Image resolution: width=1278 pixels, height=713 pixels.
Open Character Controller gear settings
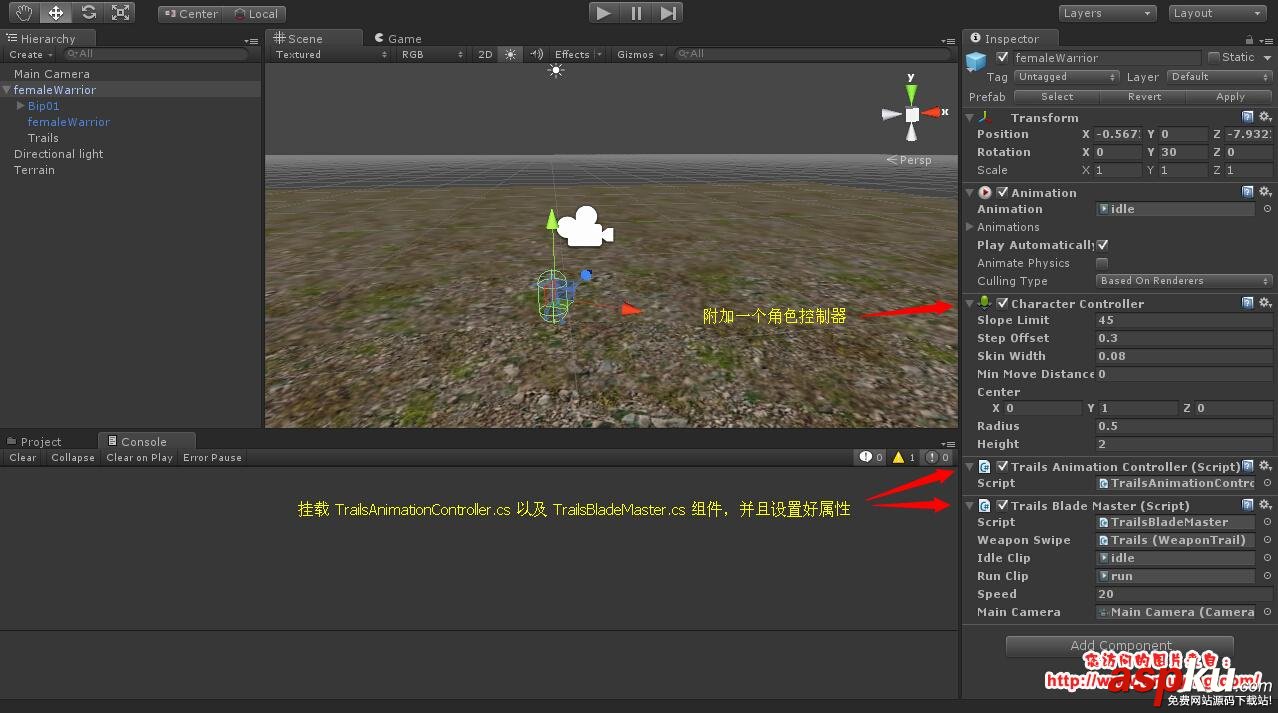pyautogui.click(x=1265, y=303)
